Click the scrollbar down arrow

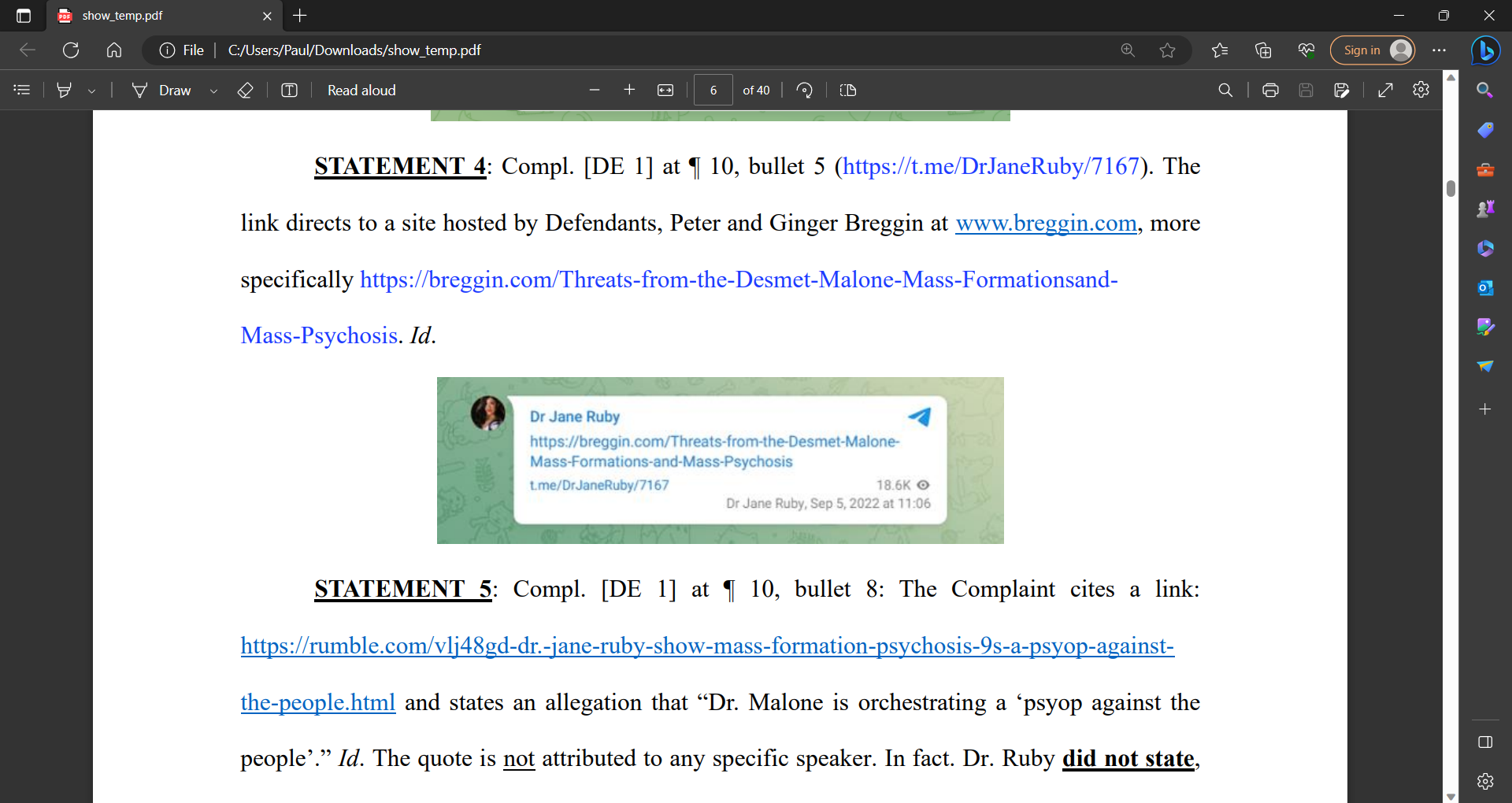[1451, 796]
